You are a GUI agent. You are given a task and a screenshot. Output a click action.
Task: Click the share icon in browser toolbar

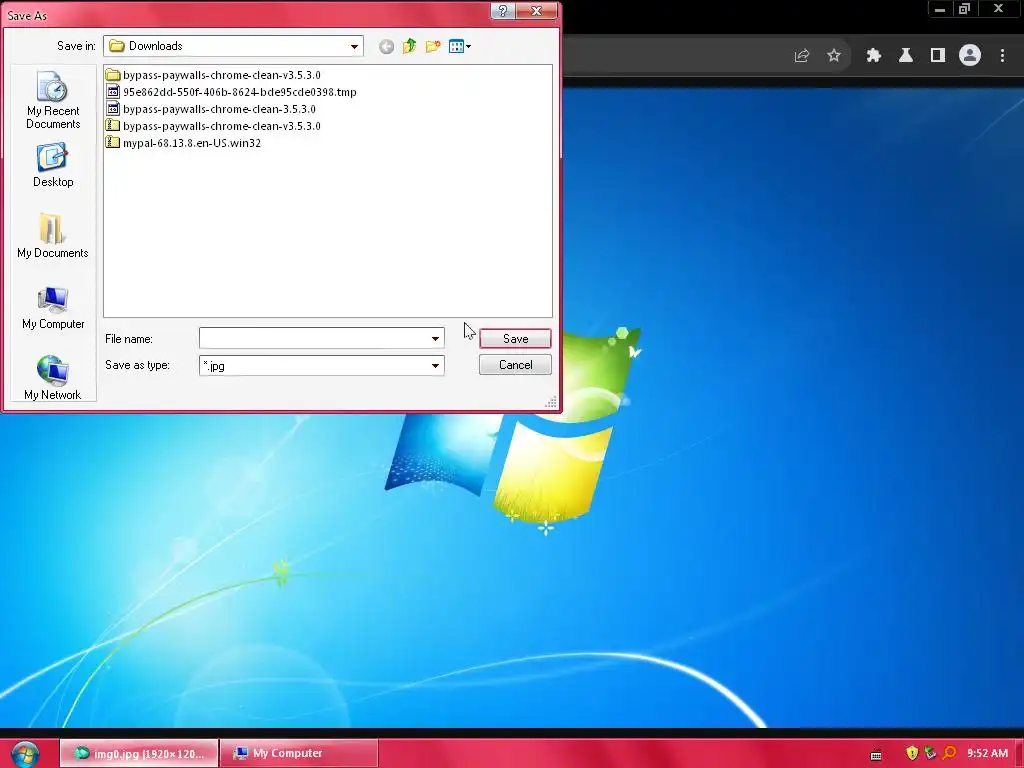pos(802,56)
